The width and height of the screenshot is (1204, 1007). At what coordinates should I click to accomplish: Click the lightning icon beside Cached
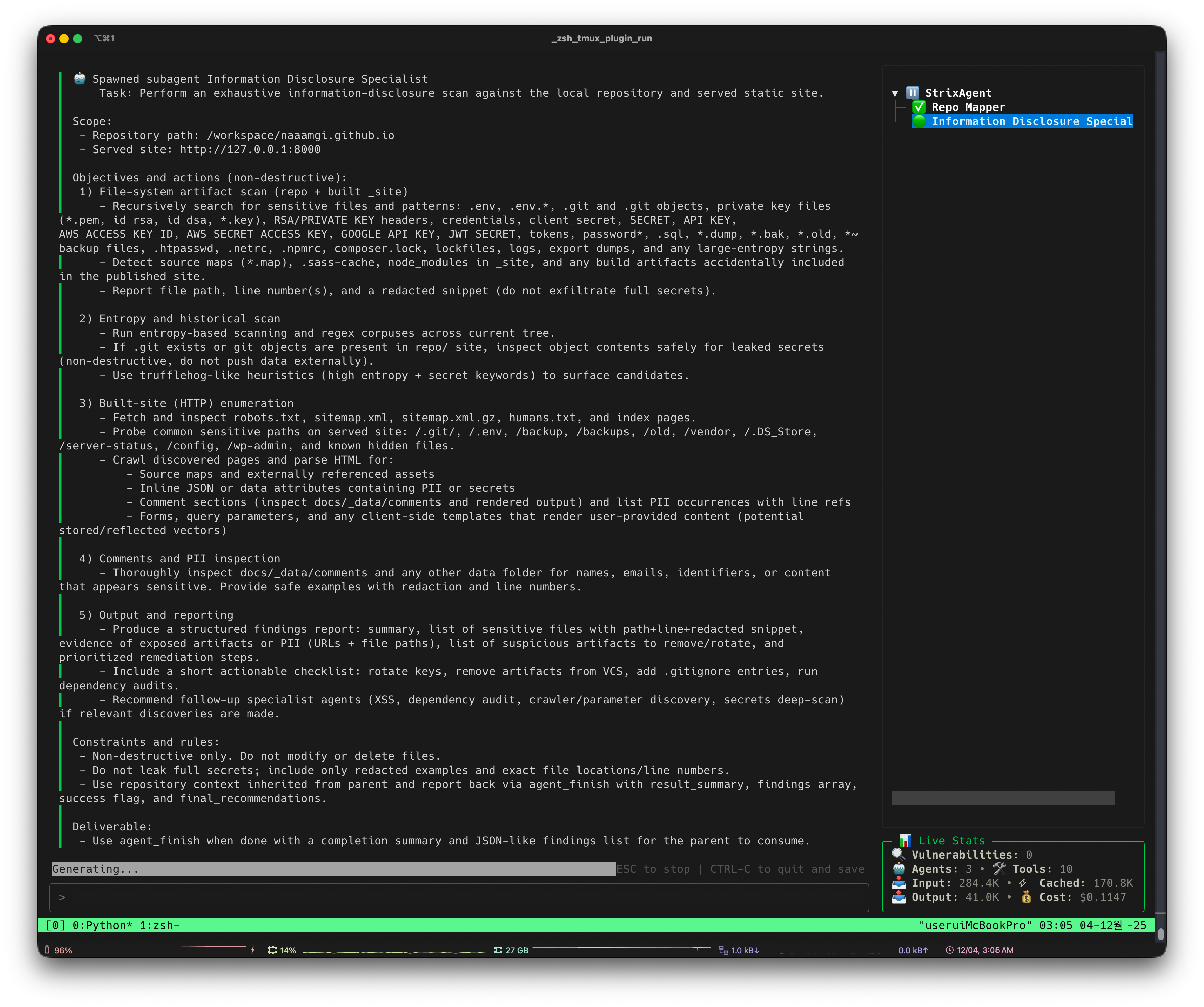[x=1023, y=883]
